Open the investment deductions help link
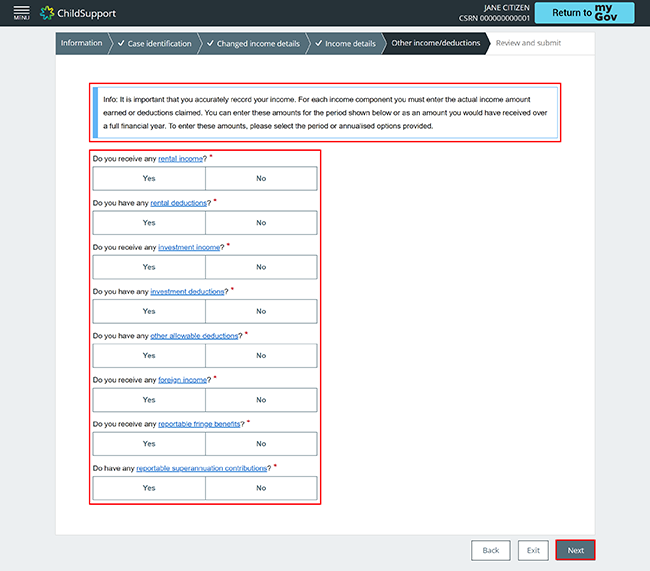Image resolution: width=650 pixels, height=571 pixels. [187, 292]
